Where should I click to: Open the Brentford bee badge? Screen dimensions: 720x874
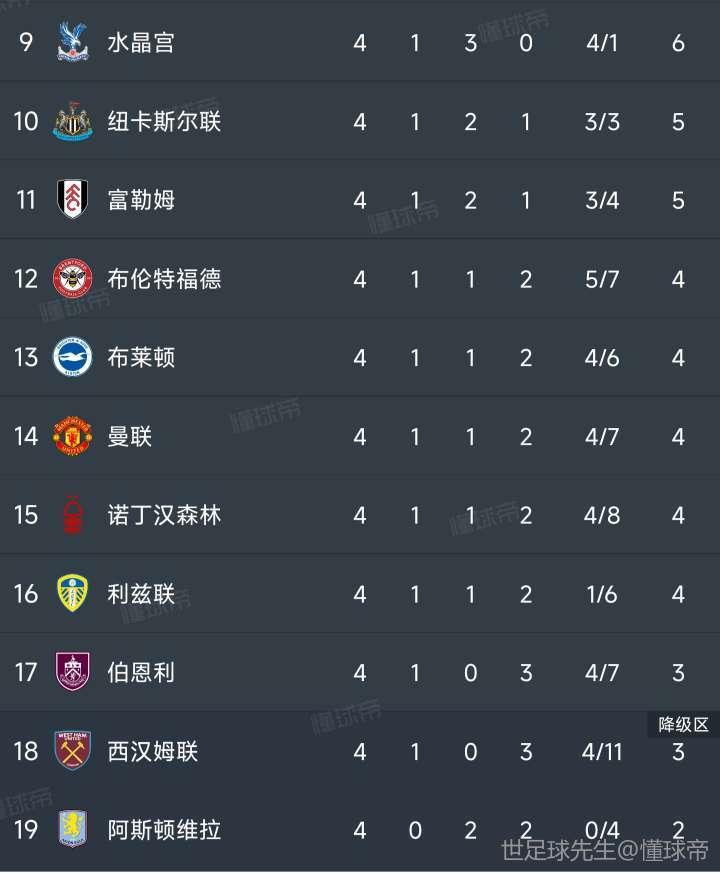[72, 278]
